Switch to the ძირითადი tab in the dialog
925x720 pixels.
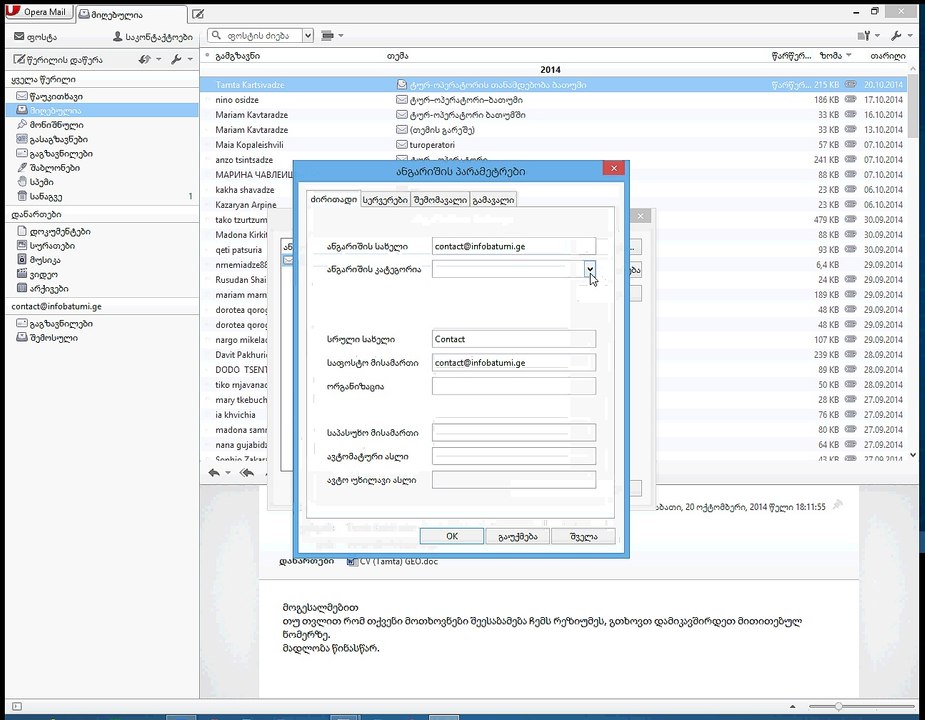(333, 199)
